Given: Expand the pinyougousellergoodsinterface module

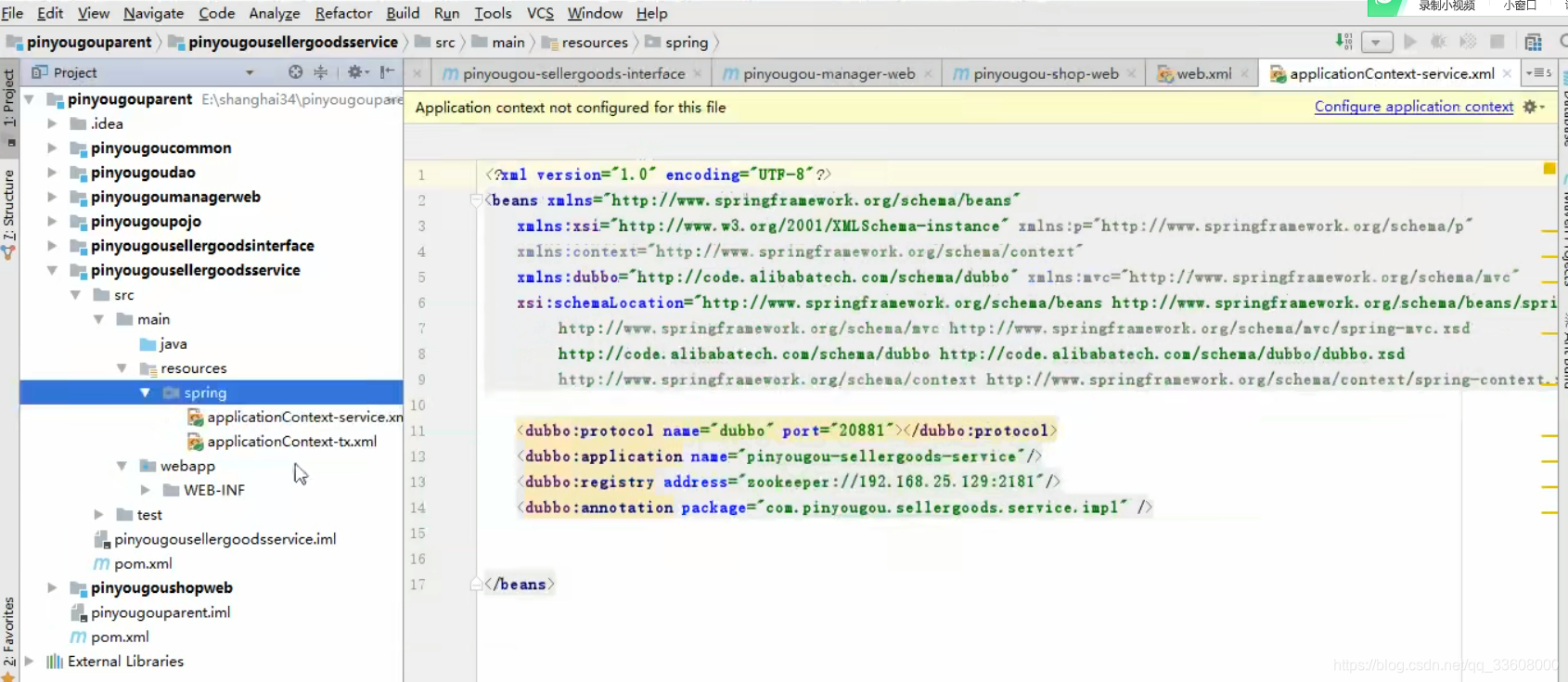Looking at the screenshot, I should point(52,246).
